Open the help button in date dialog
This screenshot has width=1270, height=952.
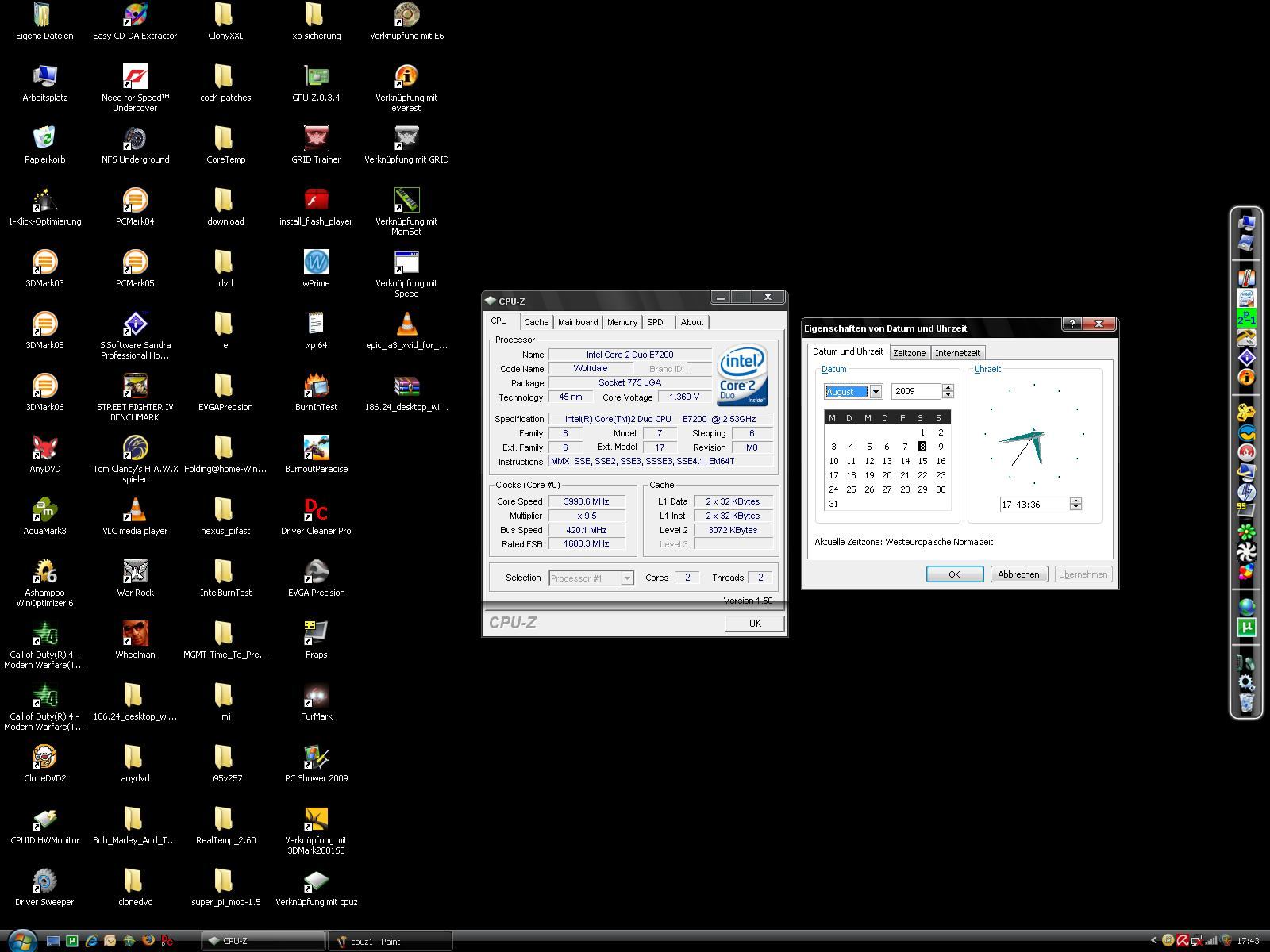point(1072,324)
